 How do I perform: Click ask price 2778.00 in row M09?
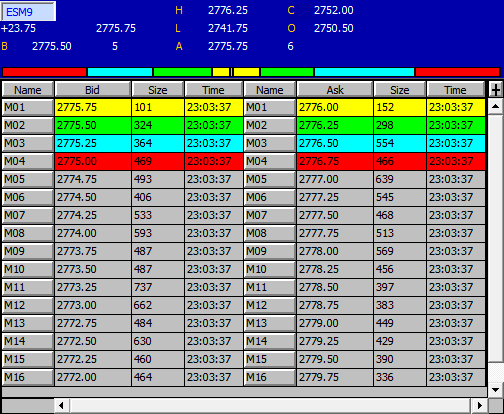pyautogui.click(x=335, y=251)
